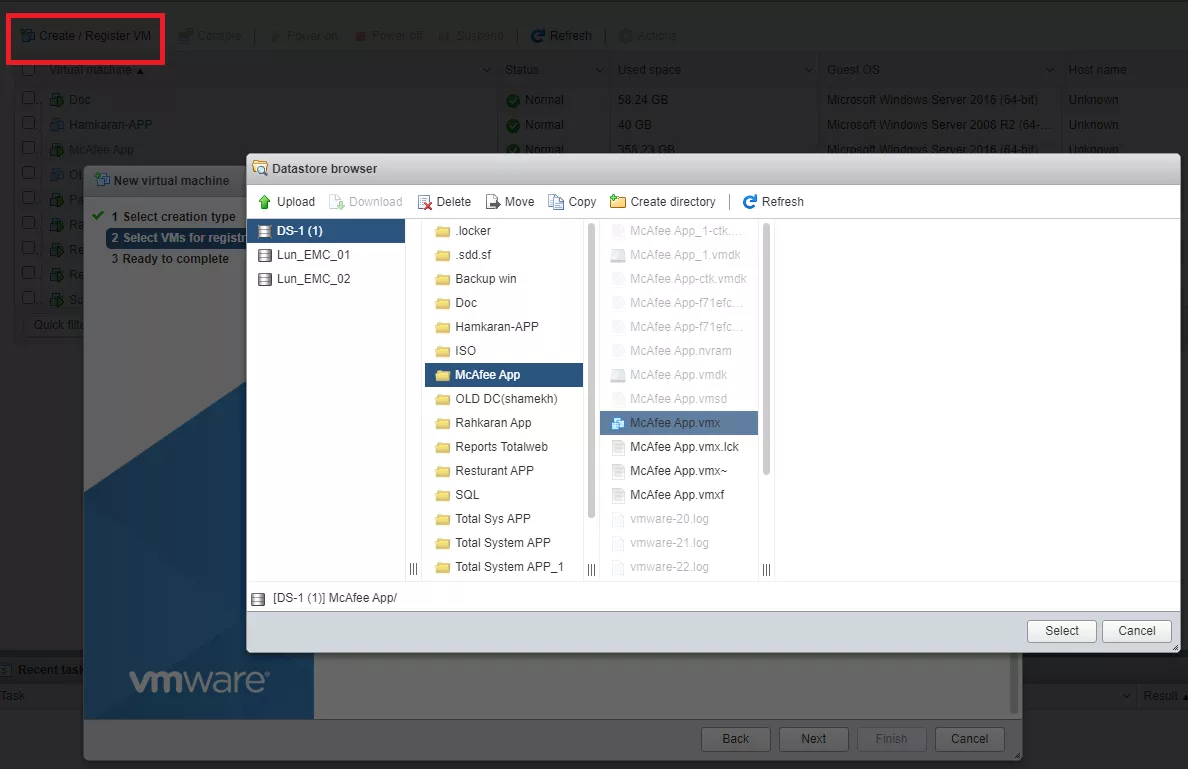Select the Reports Totalweb folder
This screenshot has width=1188, height=769.
coord(504,447)
